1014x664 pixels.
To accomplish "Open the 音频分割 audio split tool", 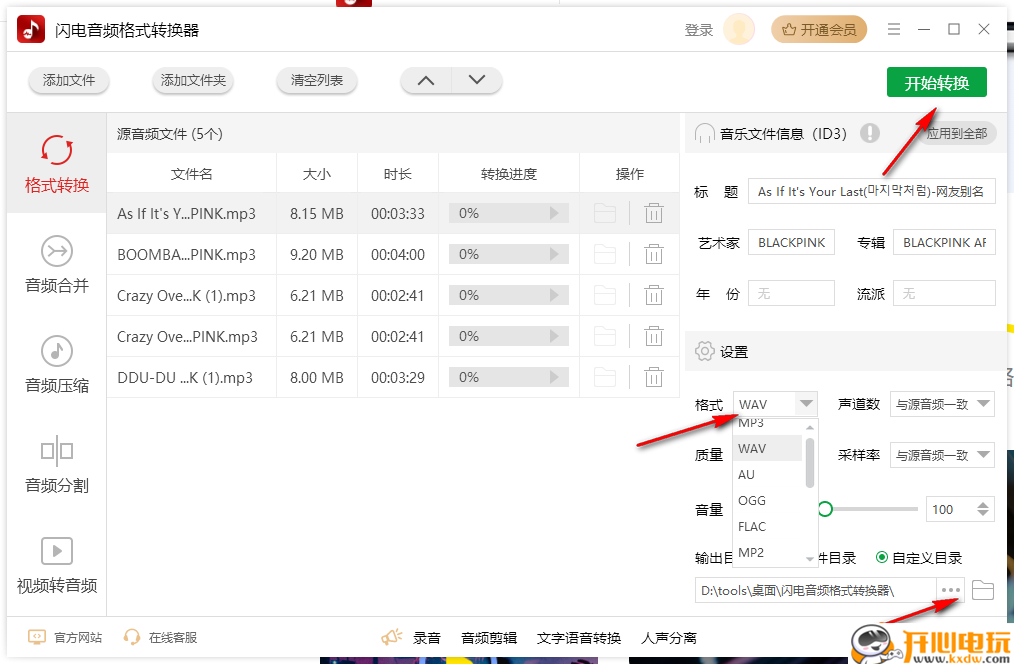I will [56, 465].
